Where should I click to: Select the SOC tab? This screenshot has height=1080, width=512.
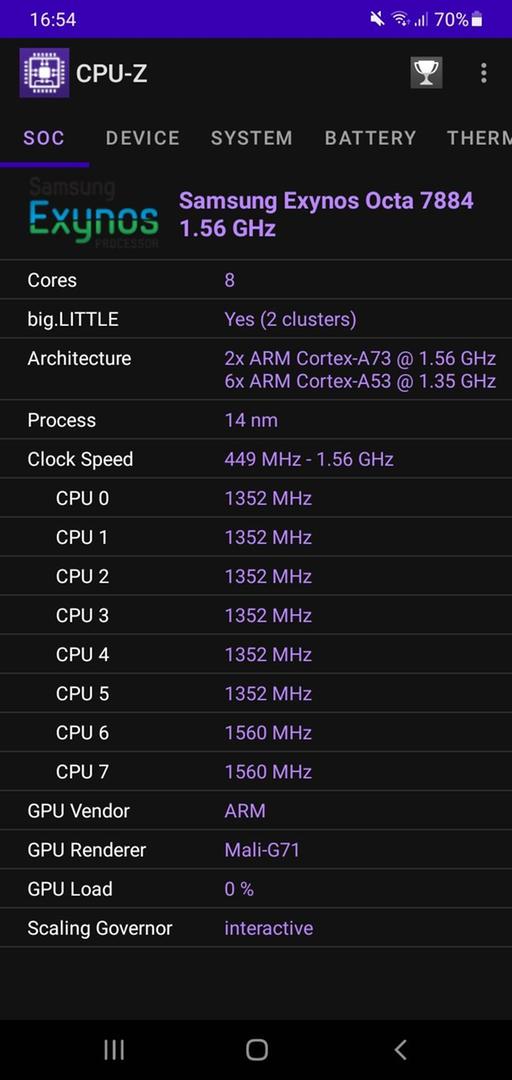[x=44, y=138]
